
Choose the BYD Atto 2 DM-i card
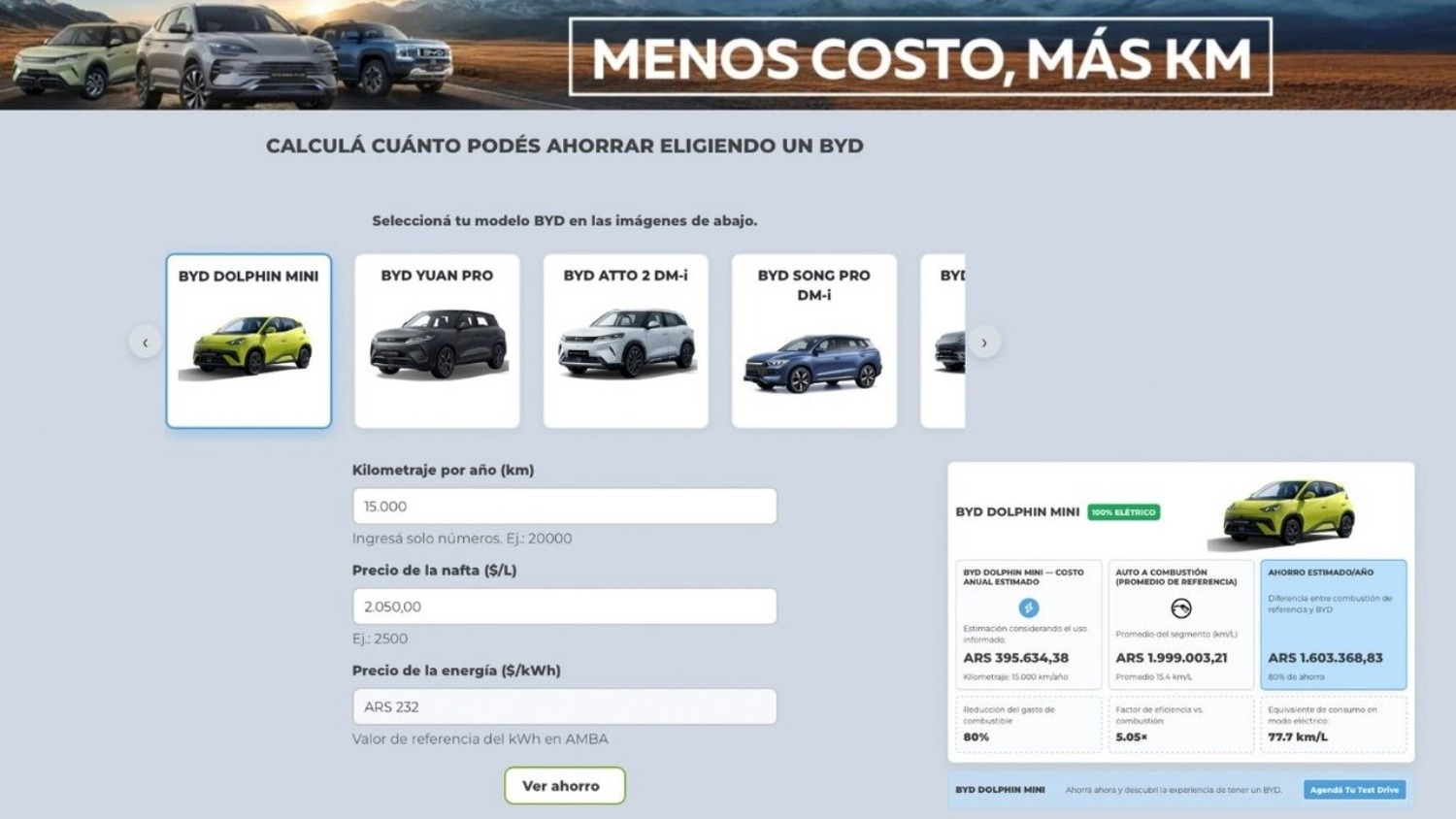coord(625,341)
